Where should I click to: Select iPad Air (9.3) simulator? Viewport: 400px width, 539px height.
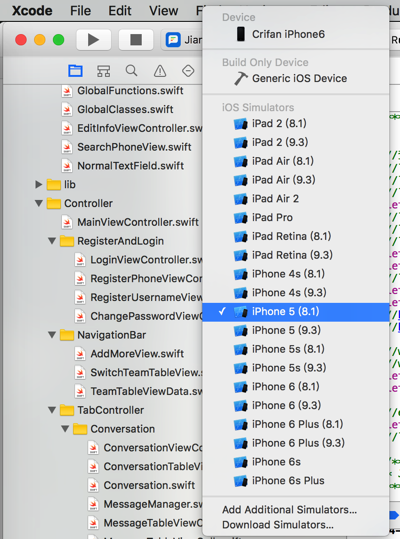pos(296,180)
